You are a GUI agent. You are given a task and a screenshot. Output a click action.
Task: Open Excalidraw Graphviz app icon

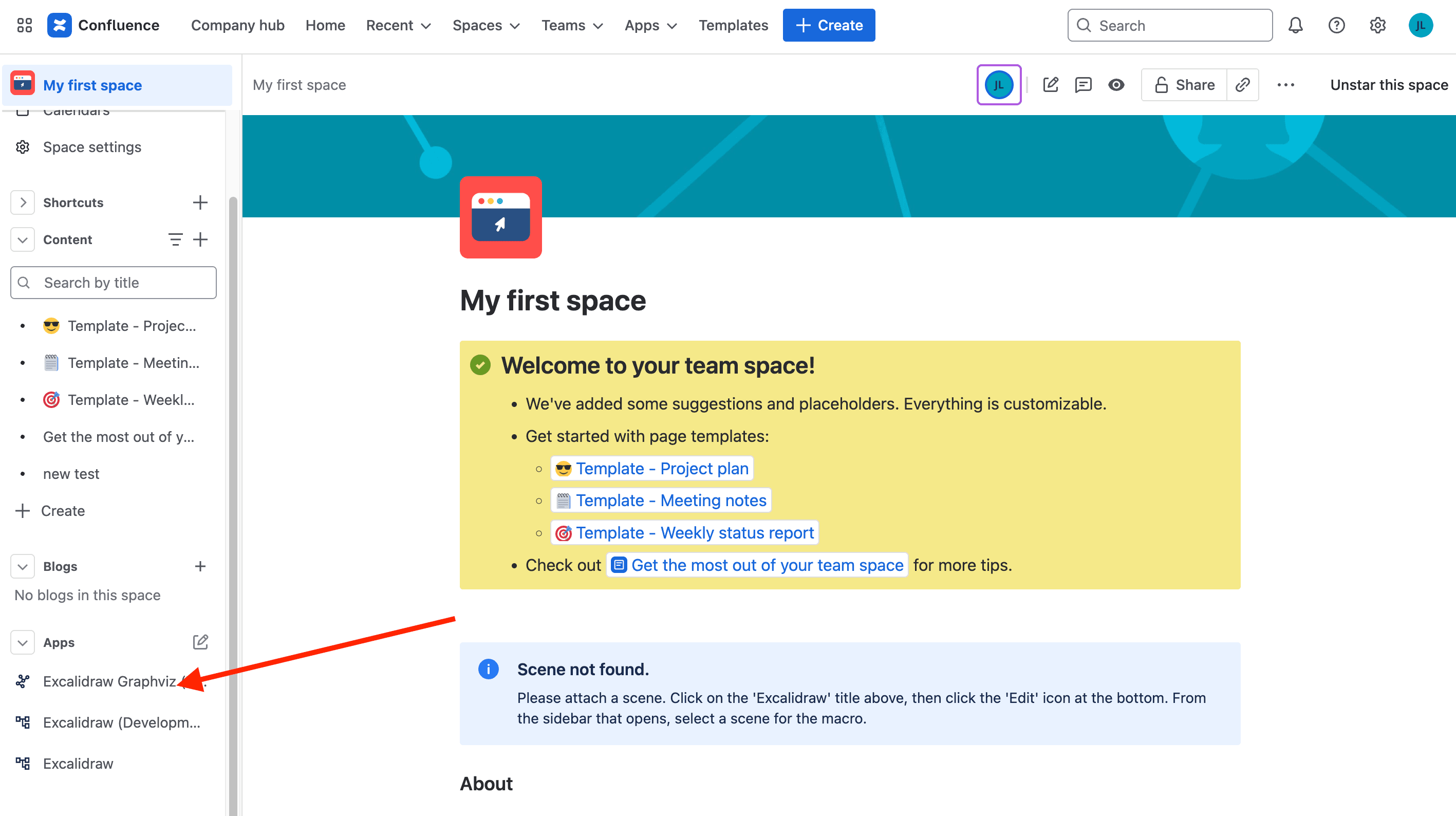(23, 681)
